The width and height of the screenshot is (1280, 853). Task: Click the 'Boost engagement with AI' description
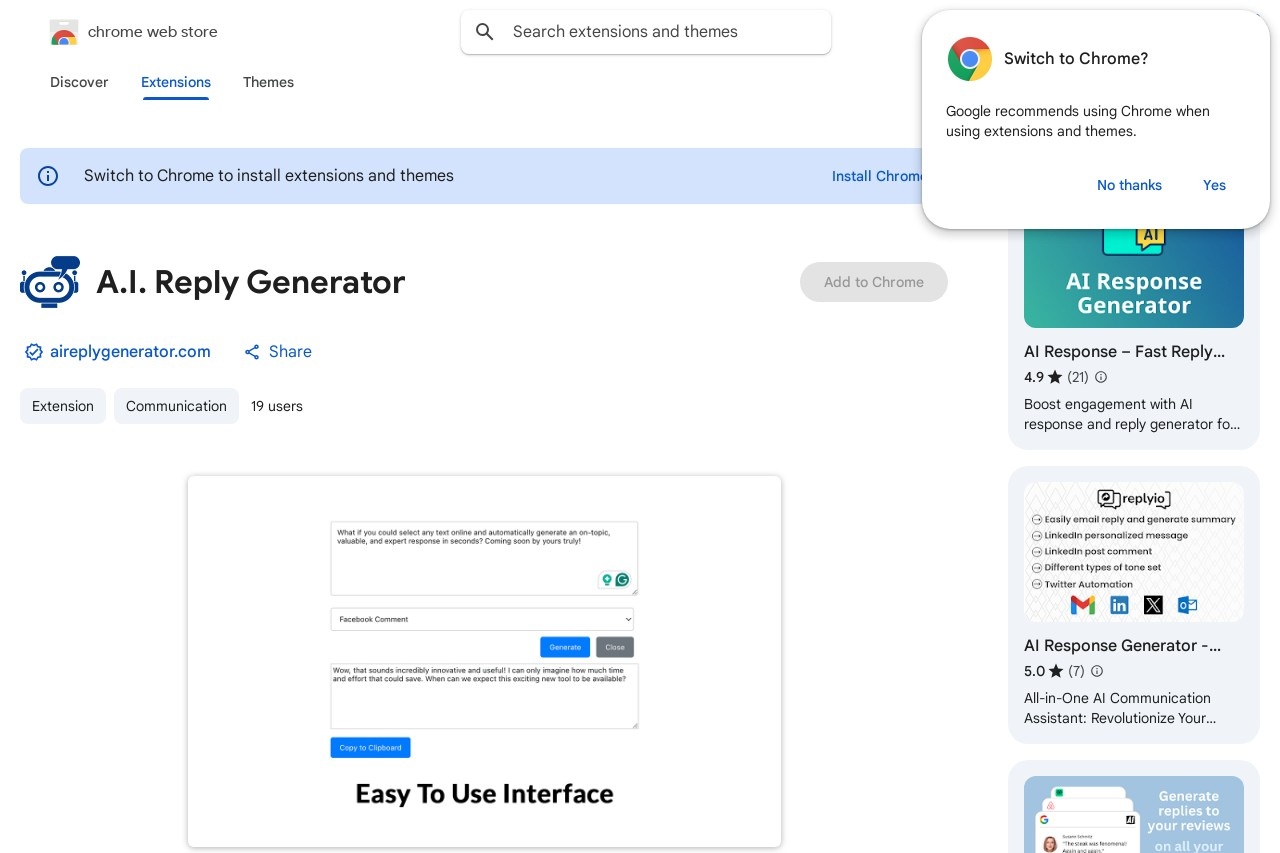tap(1132, 414)
